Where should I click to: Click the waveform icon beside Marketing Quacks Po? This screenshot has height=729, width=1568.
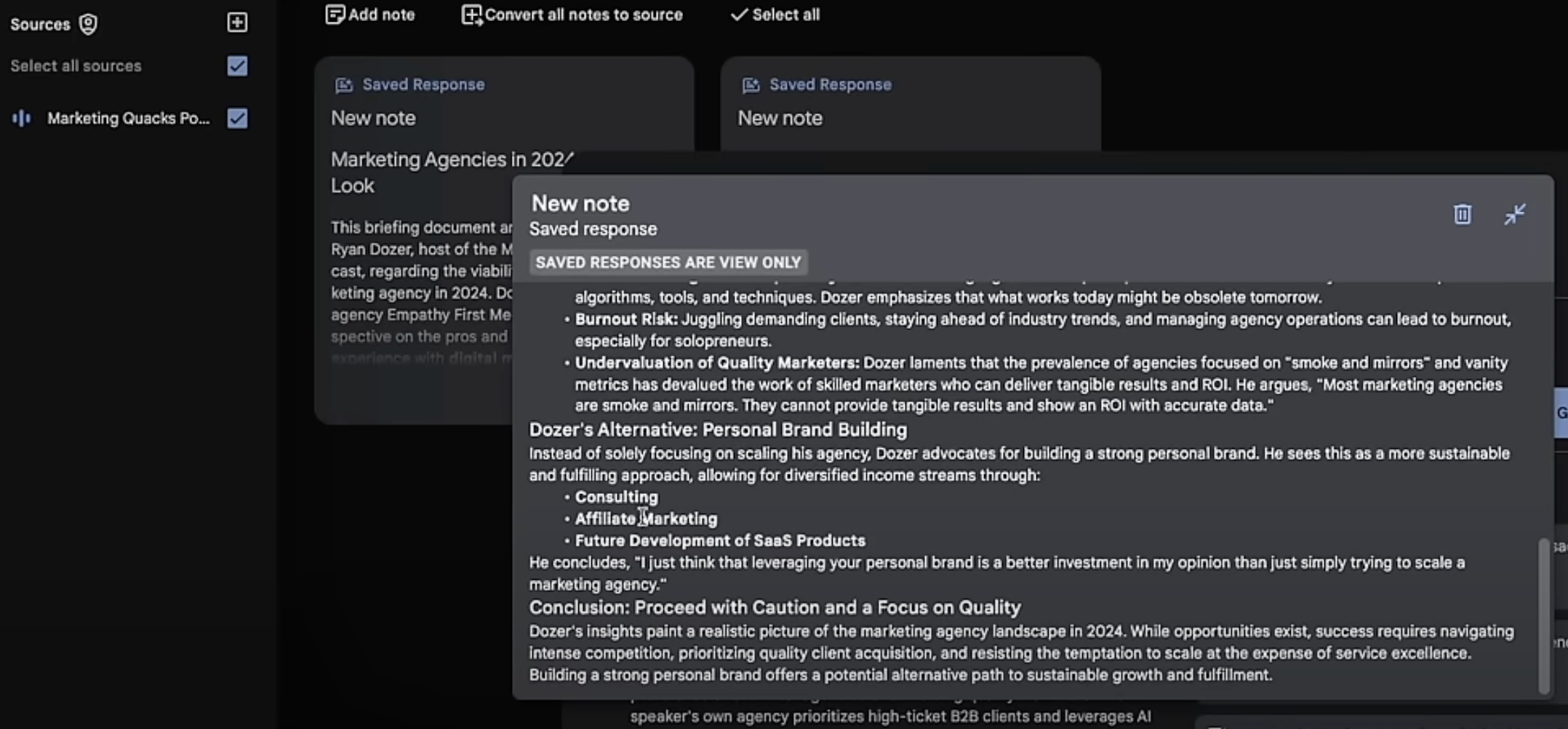23,118
